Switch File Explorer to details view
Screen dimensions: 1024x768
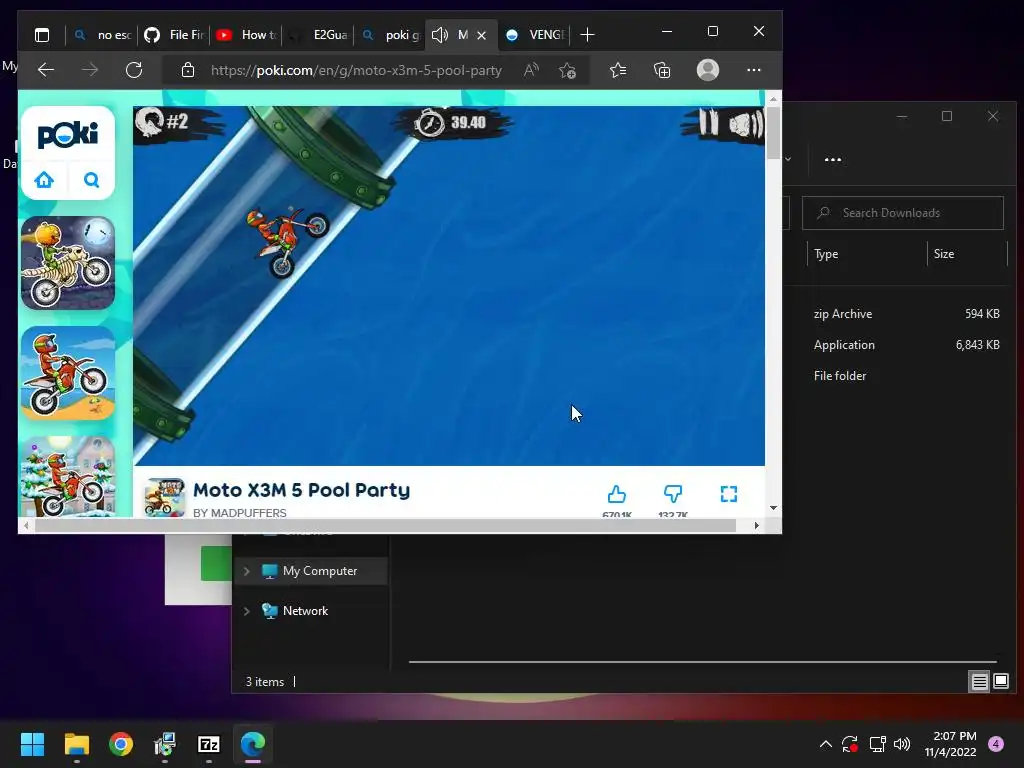980,682
